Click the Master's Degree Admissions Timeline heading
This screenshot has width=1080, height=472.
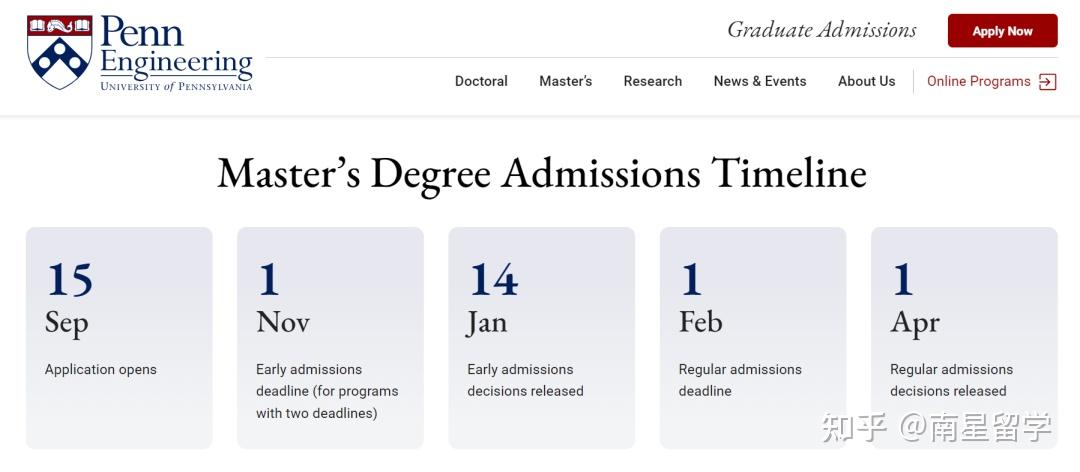(x=541, y=173)
